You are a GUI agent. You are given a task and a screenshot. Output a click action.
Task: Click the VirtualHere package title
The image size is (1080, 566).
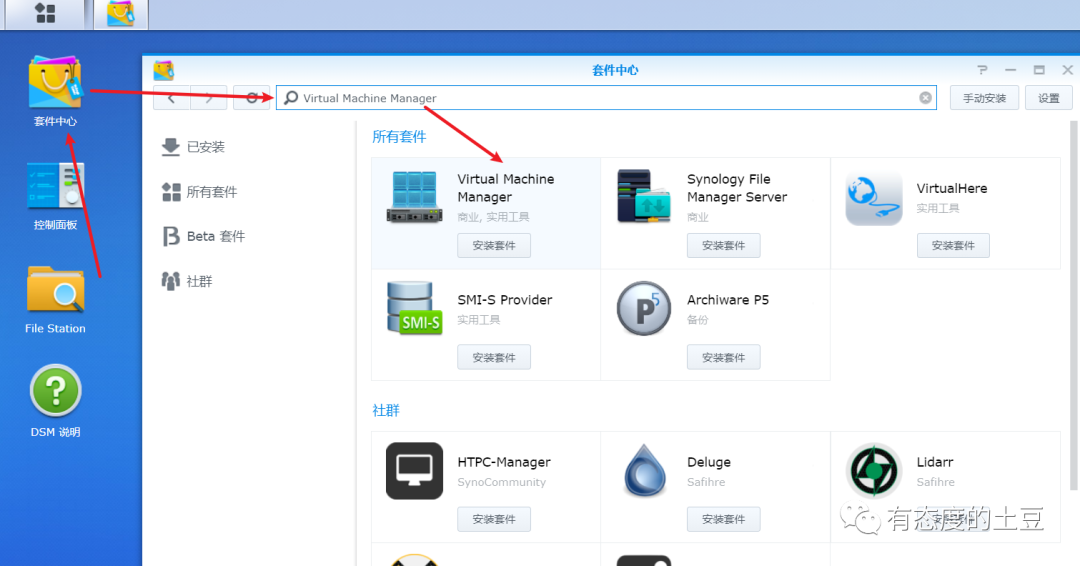point(952,188)
